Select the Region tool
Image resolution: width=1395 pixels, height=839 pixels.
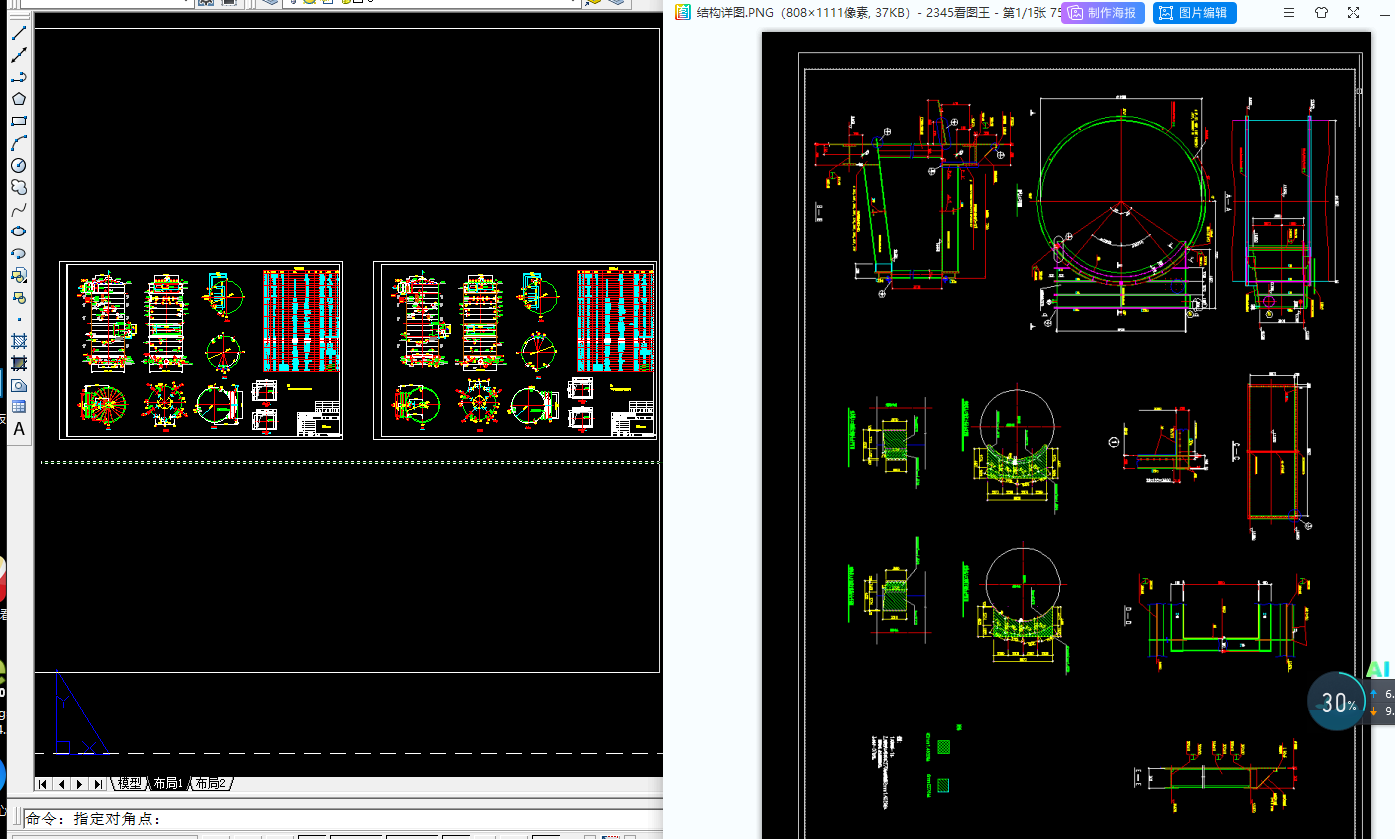click(x=19, y=385)
